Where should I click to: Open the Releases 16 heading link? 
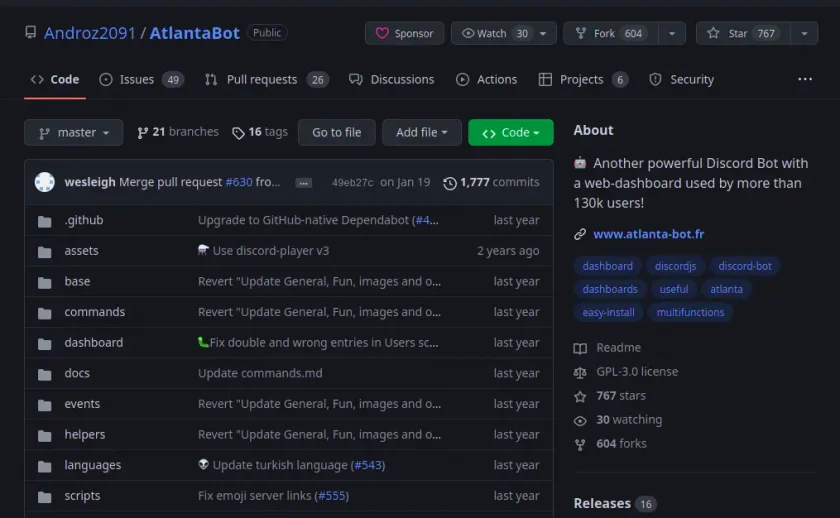(x=614, y=504)
